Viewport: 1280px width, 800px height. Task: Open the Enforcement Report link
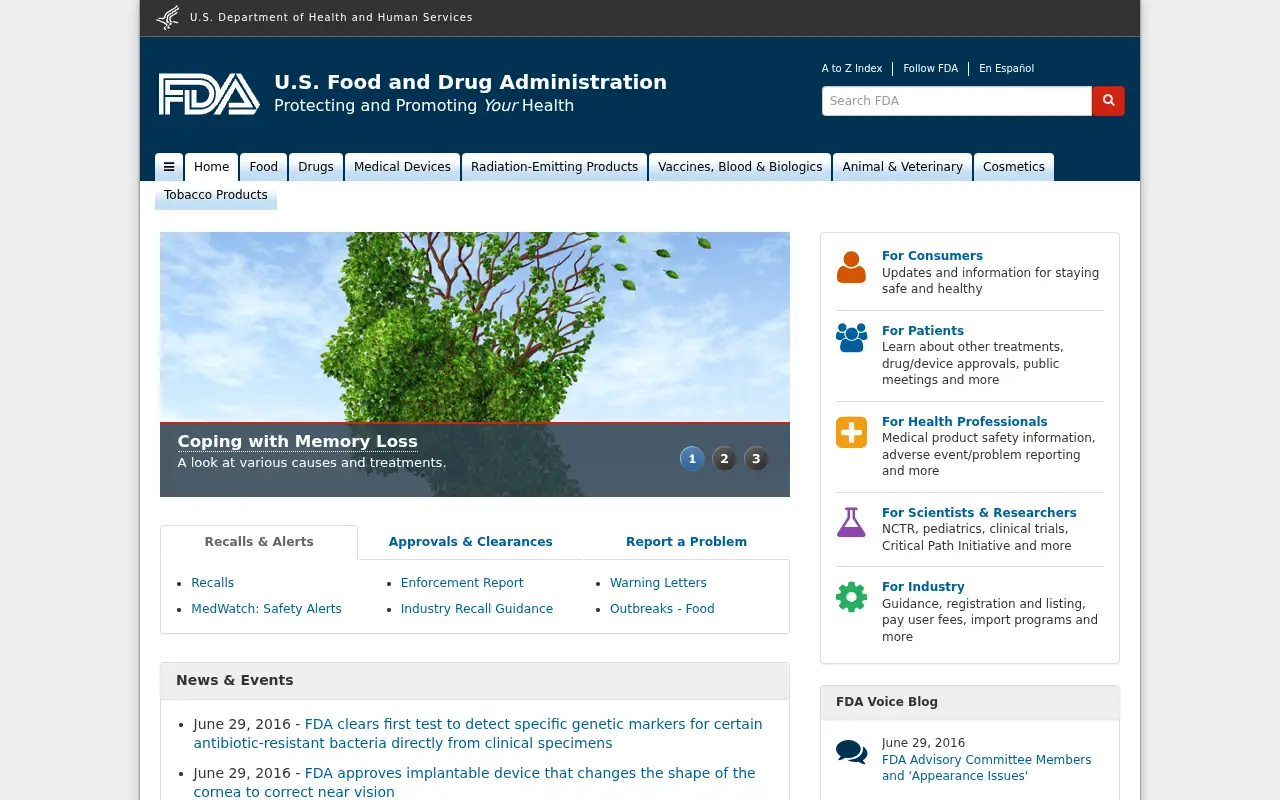pos(462,583)
